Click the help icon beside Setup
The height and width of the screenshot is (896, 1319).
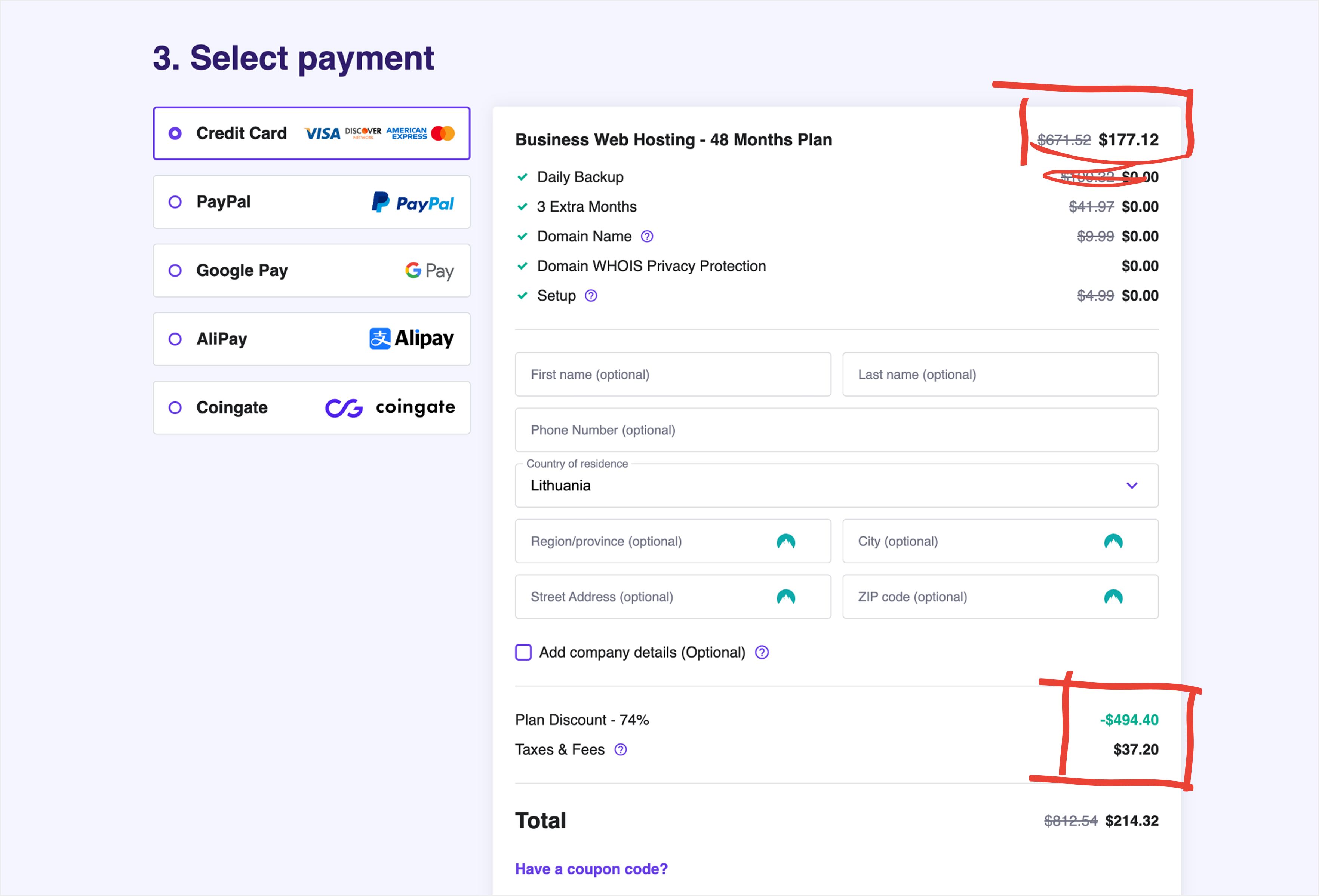pyautogui.click(x=591, y=296)
